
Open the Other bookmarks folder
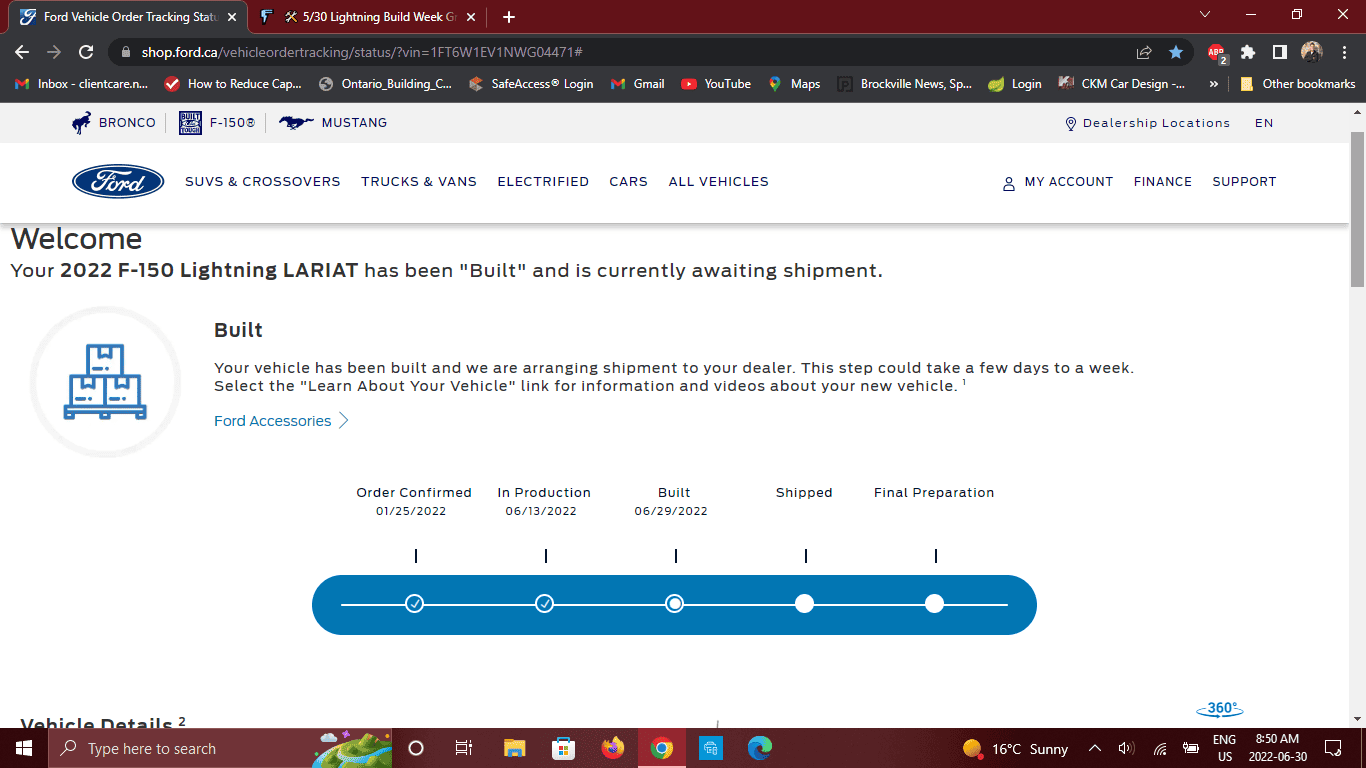(x=1297, y=84)
